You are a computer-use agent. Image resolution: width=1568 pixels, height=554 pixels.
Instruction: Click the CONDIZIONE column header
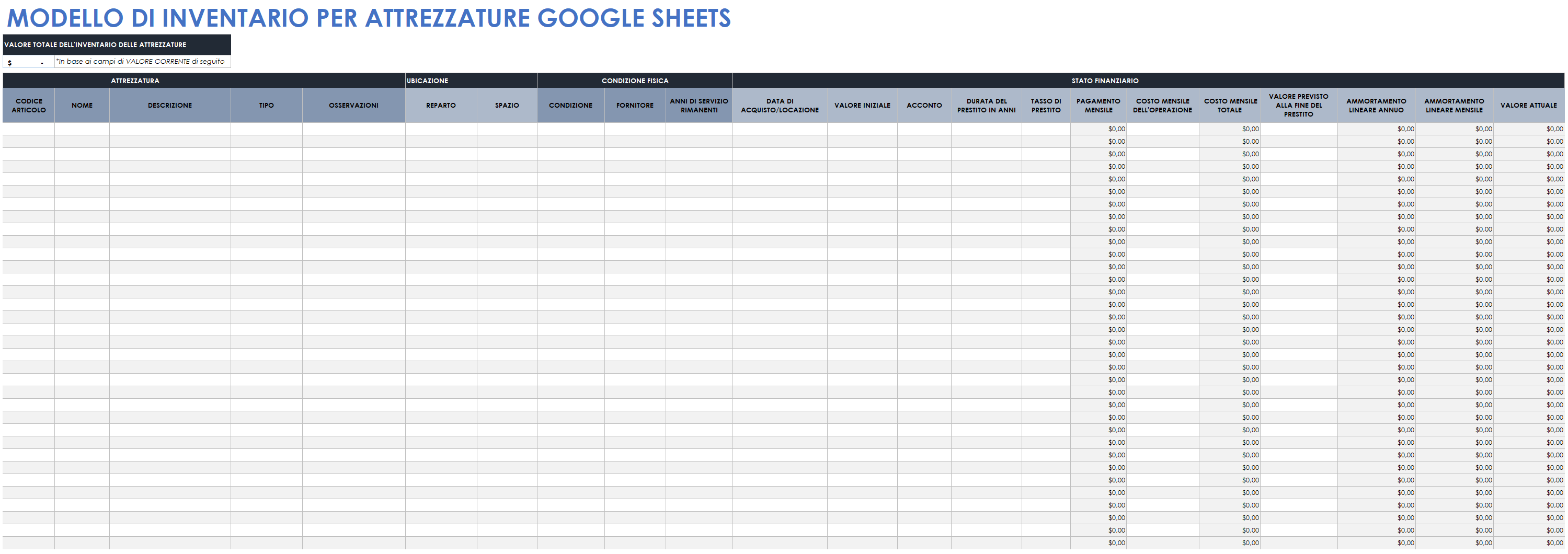pos(571,106)
